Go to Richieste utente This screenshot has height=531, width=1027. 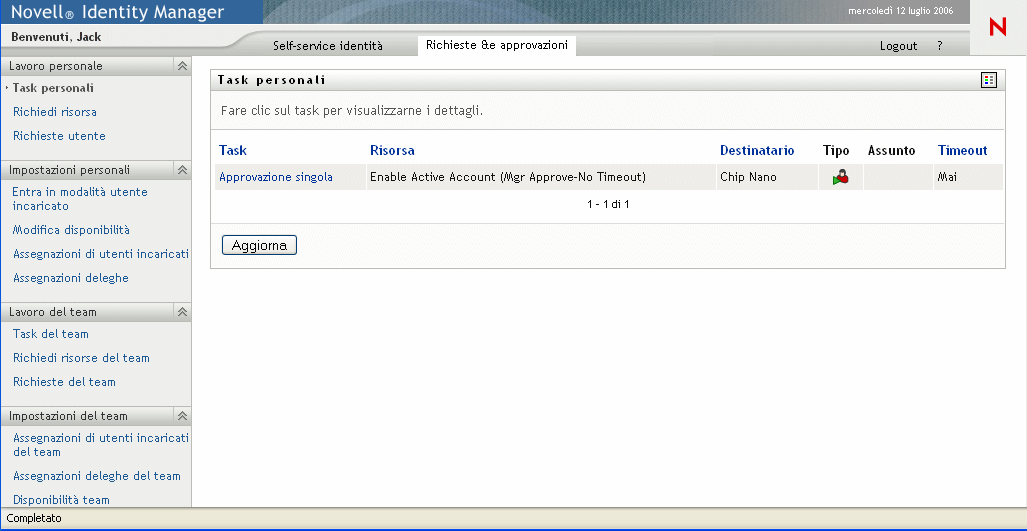point(59,136)
